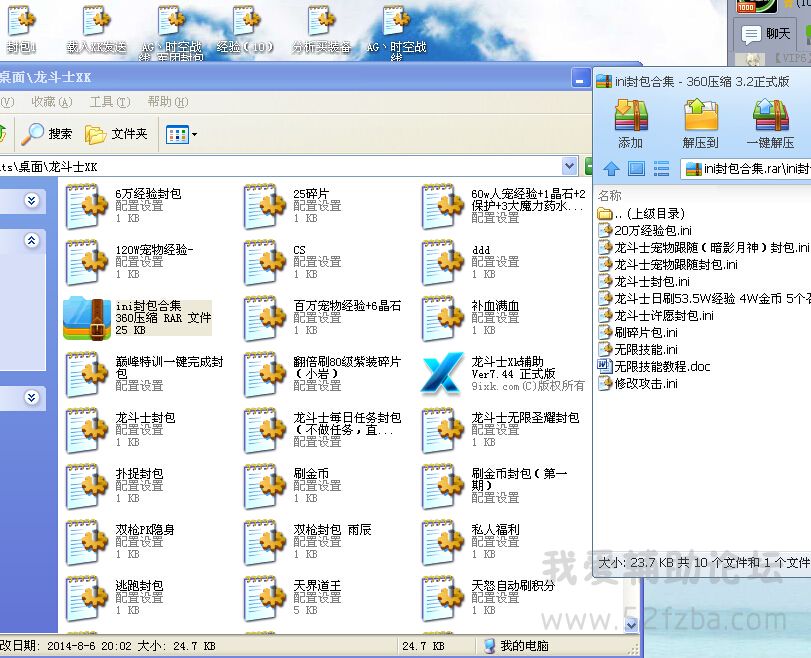Expand the bottom collapsed sidebar task panel
The height and width of the screenshot is (658, 811).
point(32,397)
